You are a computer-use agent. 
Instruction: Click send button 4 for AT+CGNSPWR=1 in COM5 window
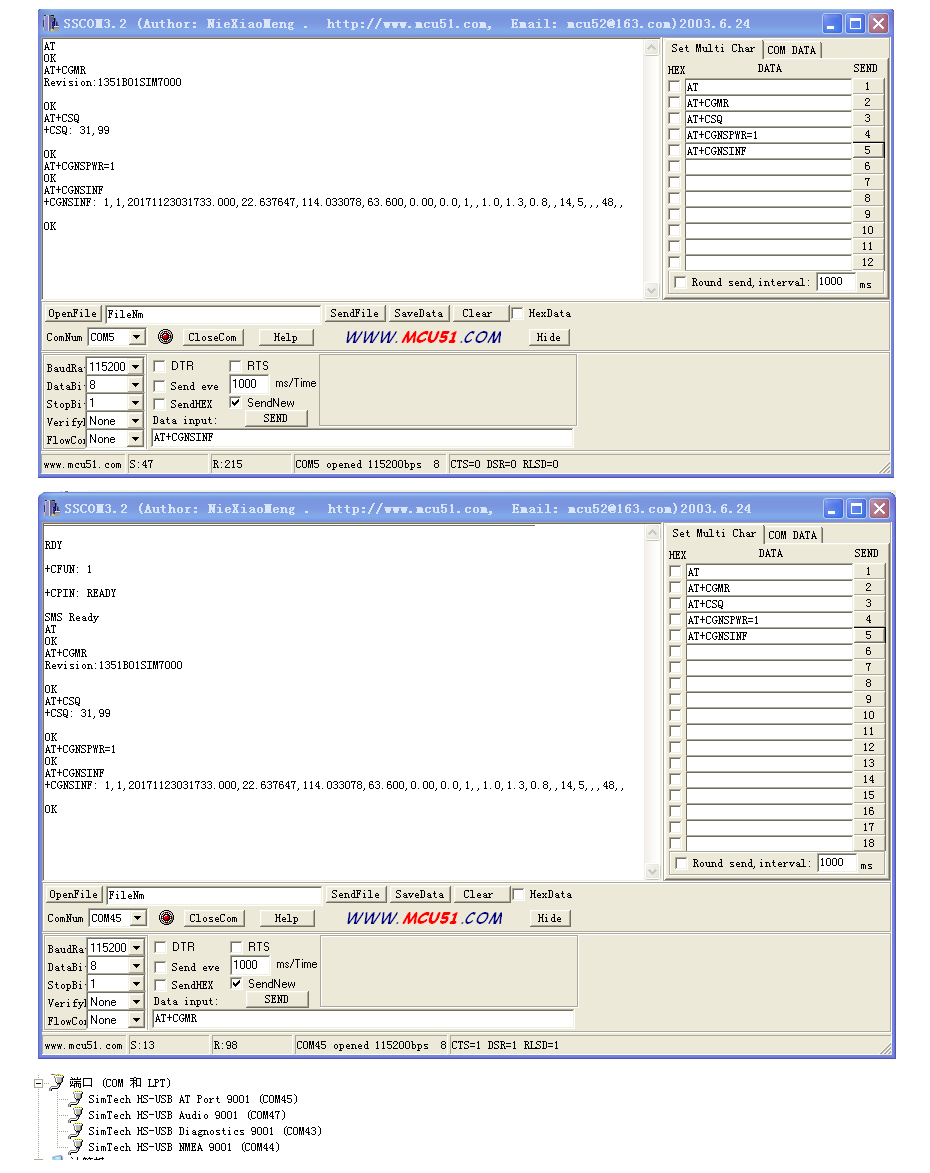[x=868, y=135]
